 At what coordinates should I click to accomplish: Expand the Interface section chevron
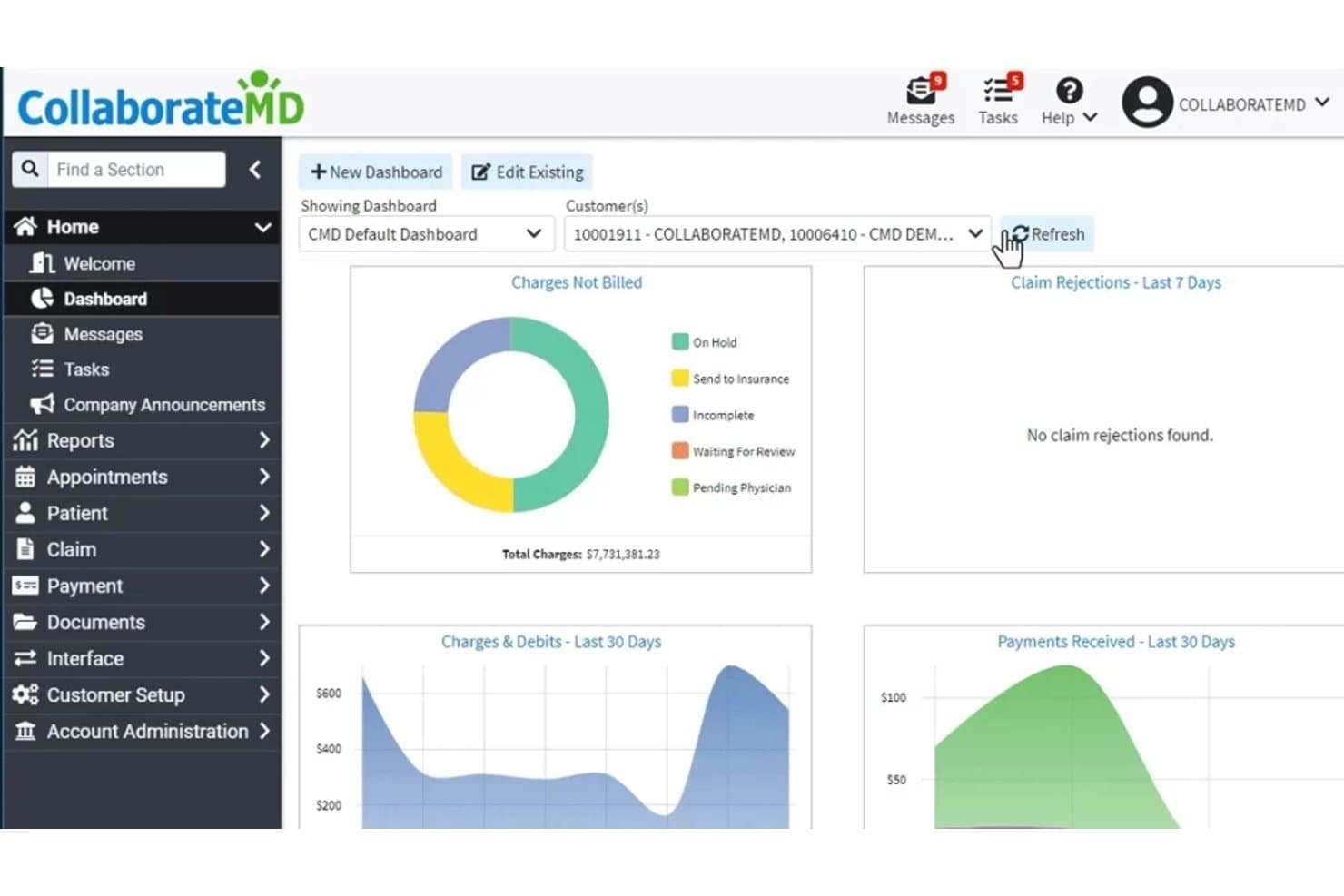[x=264, y=658]
